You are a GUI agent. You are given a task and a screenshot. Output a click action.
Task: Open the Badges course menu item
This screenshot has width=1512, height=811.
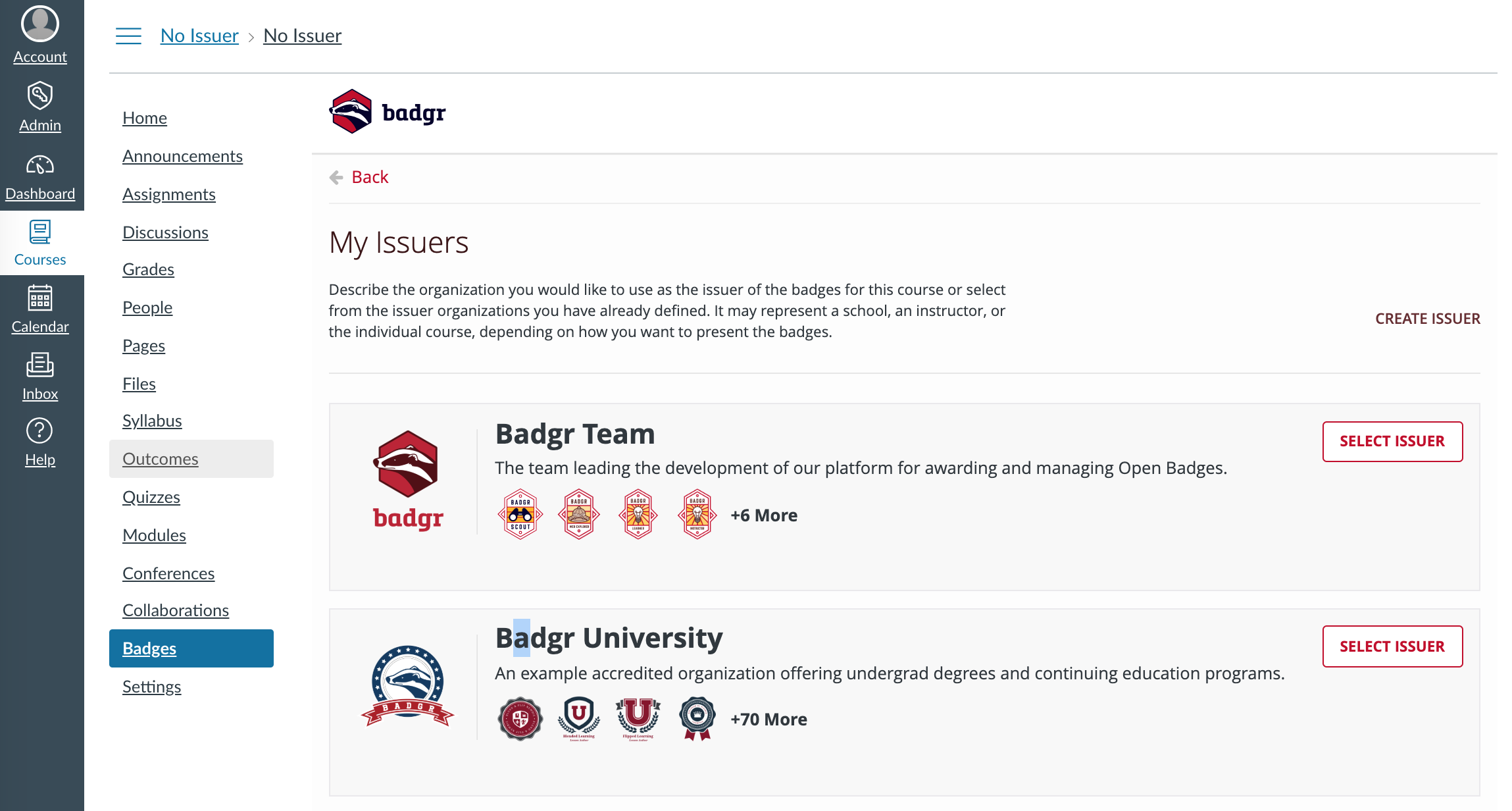click(x=149, y=648)
